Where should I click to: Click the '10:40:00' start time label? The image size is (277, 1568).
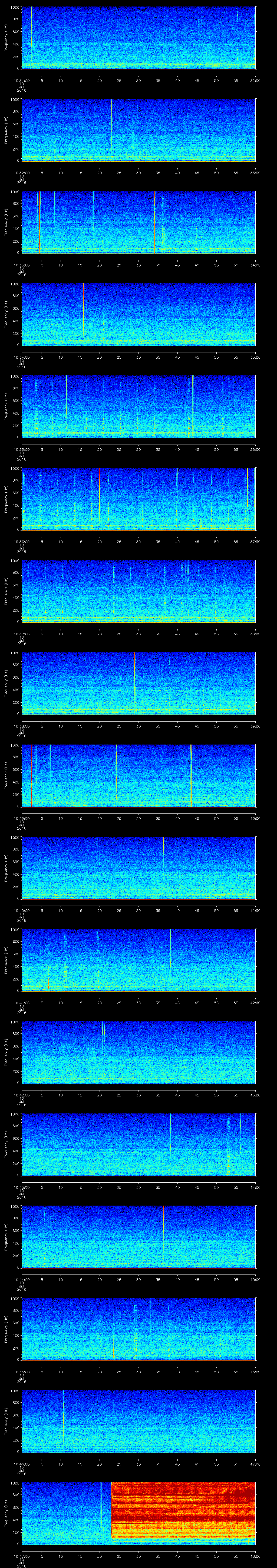(x=22, y=910)
